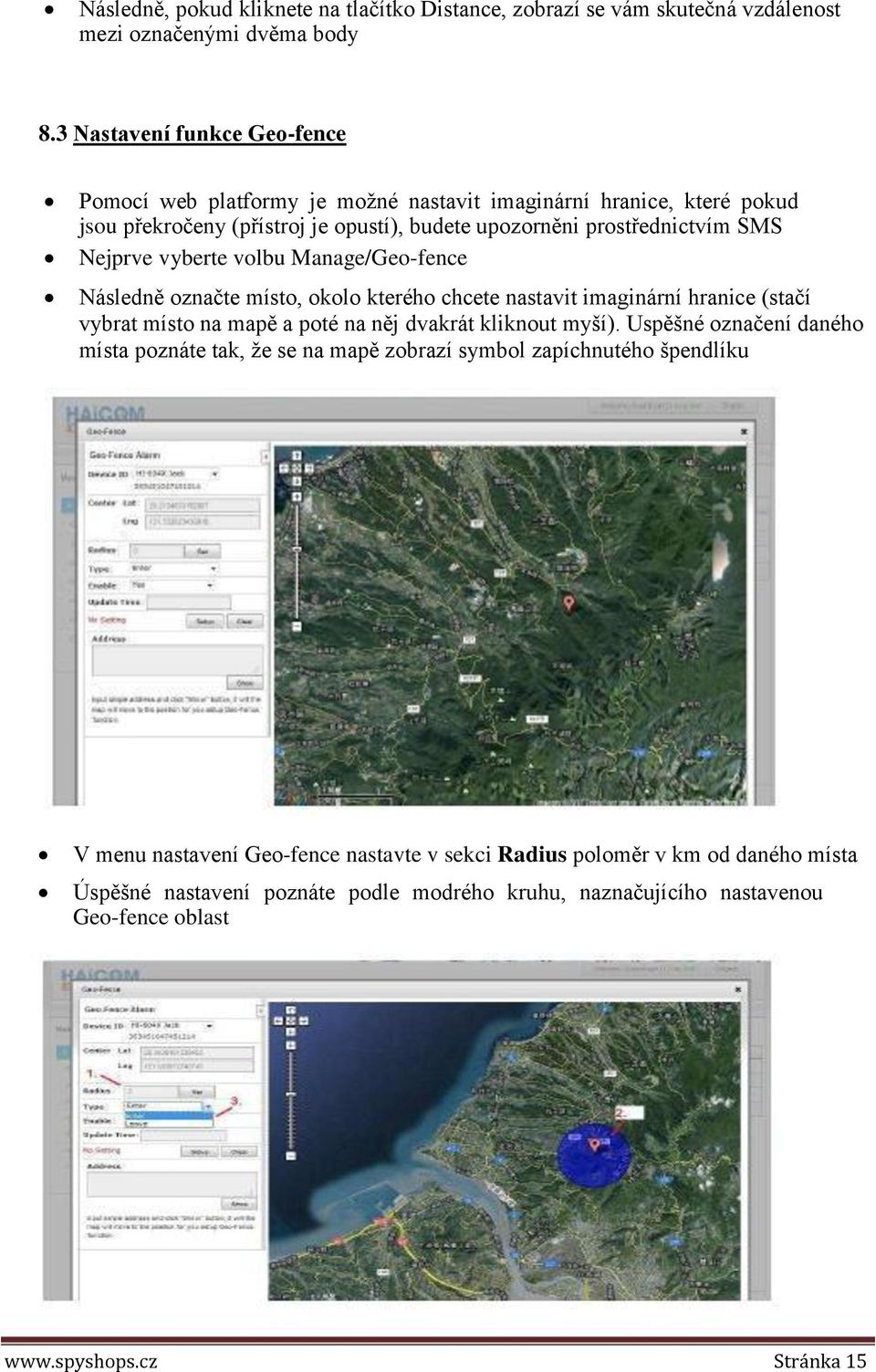Click Update Time field in upper screenshot
Viewport: 876px width, 1372px height.
click(x=189, y=602)
